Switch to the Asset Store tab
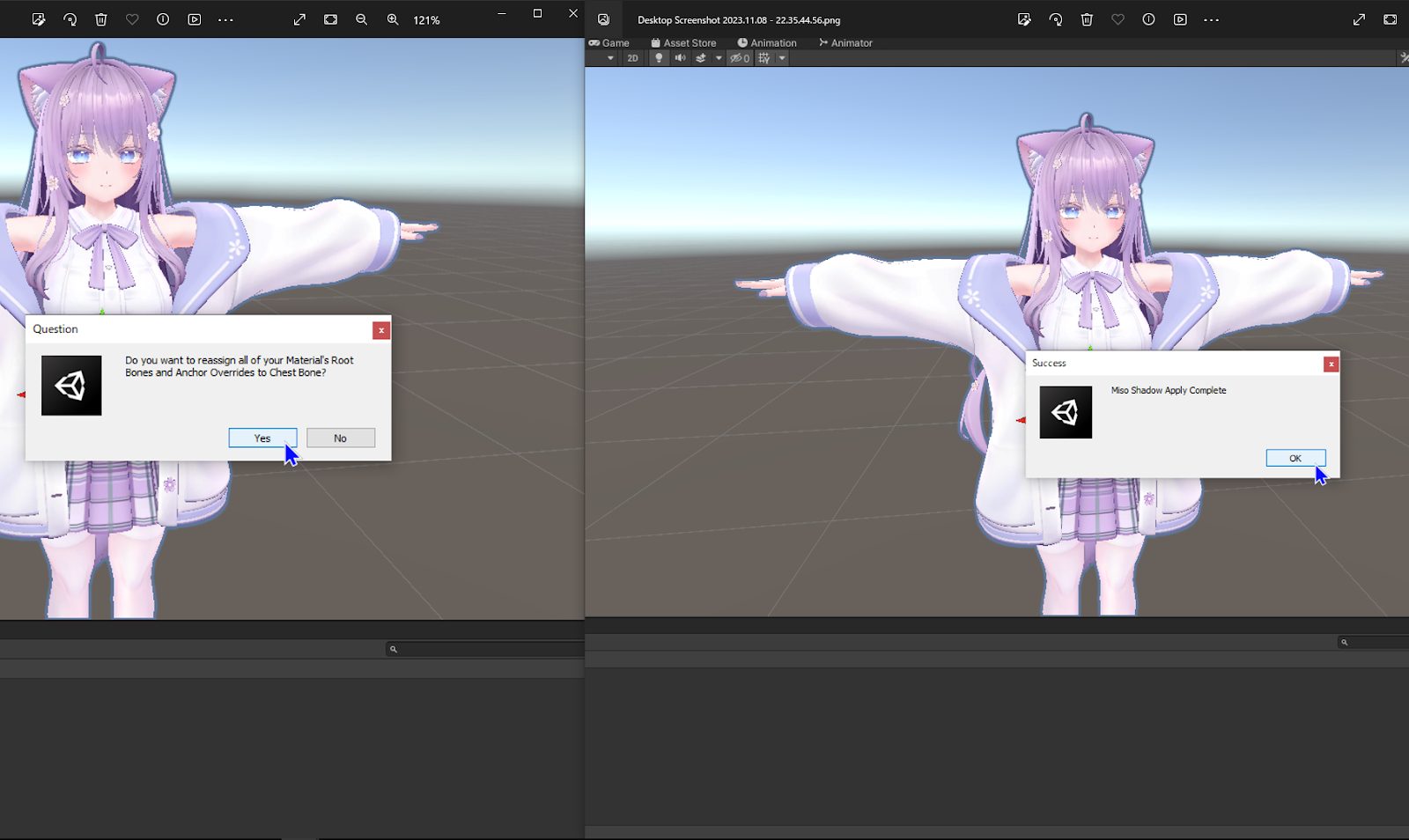 tap(684, 42)
